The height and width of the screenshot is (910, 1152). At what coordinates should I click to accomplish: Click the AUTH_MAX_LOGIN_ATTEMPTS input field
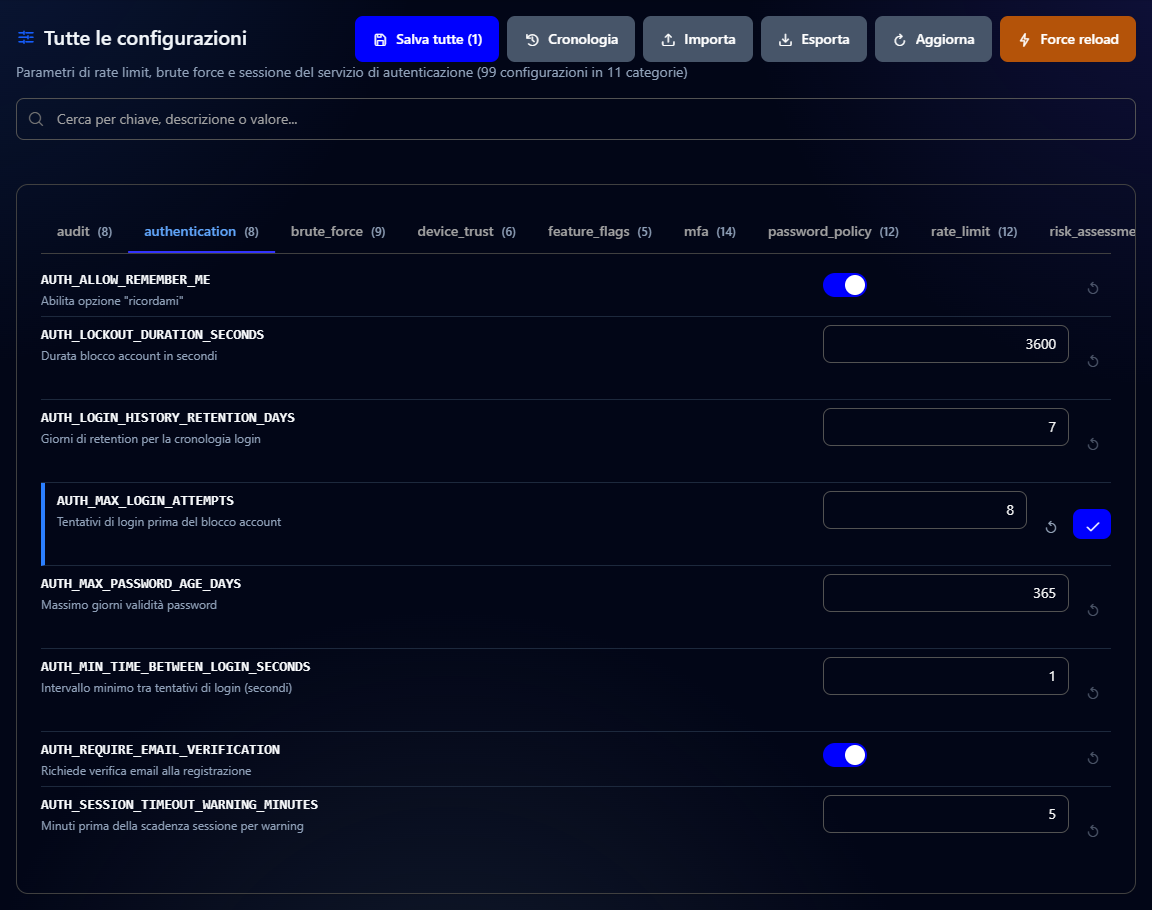click(x=924, y=510)
